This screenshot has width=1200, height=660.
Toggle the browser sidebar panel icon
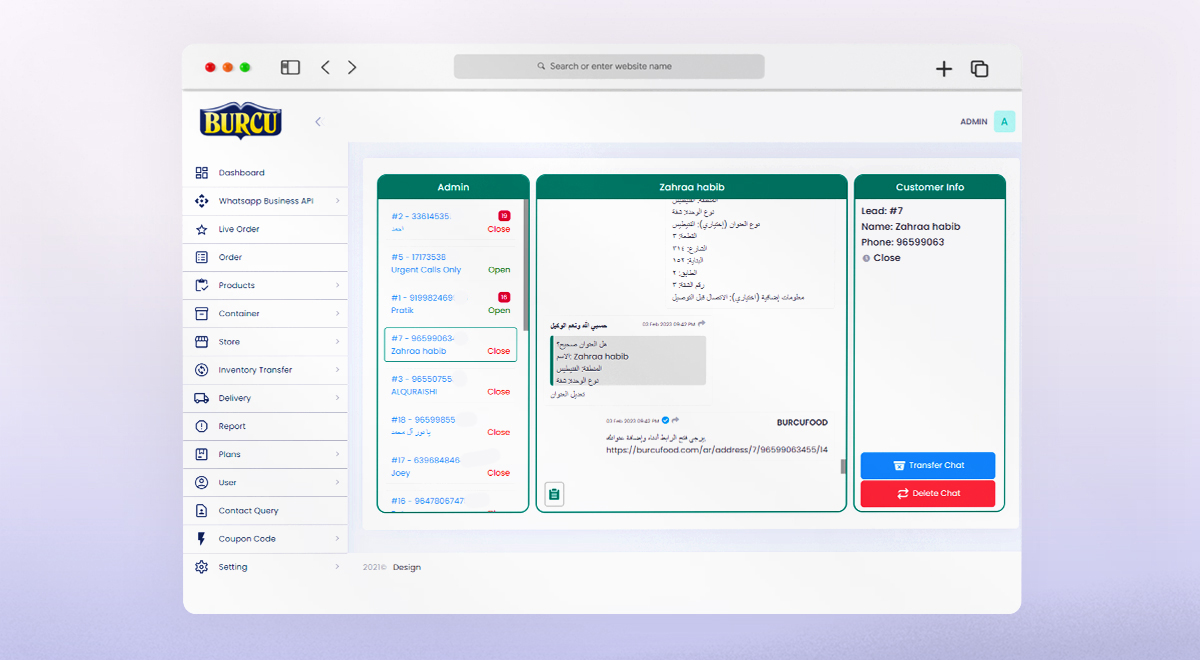[290, 67]
